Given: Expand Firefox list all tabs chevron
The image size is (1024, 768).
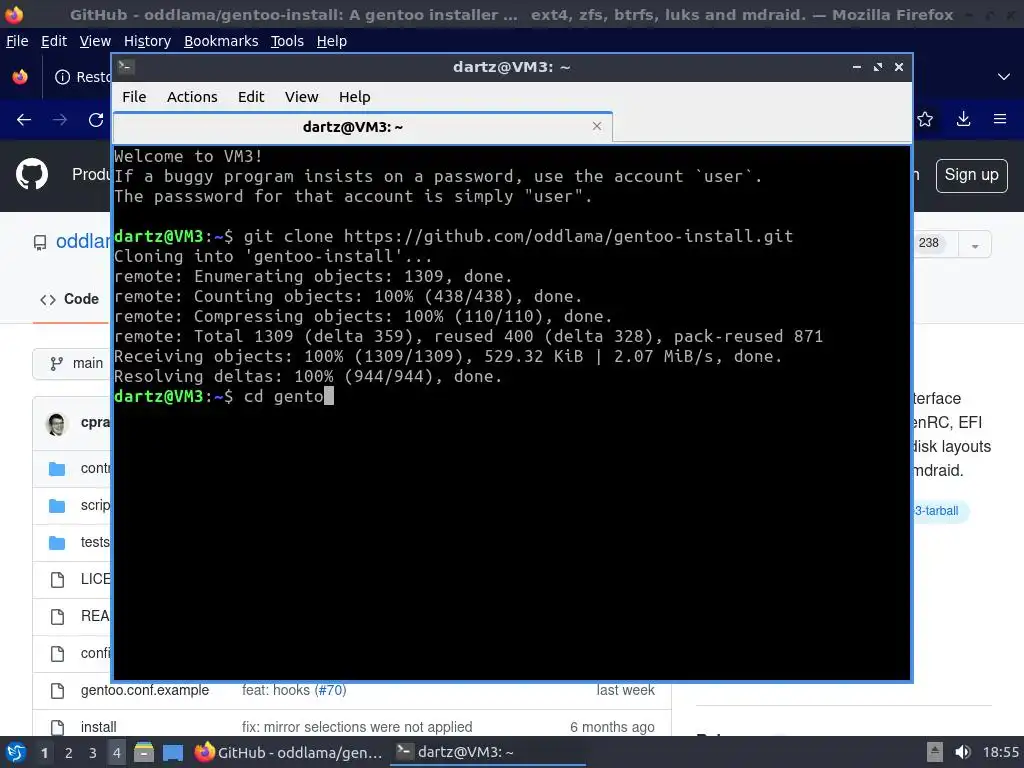Looking at the screenshot, I should 1004,77.
